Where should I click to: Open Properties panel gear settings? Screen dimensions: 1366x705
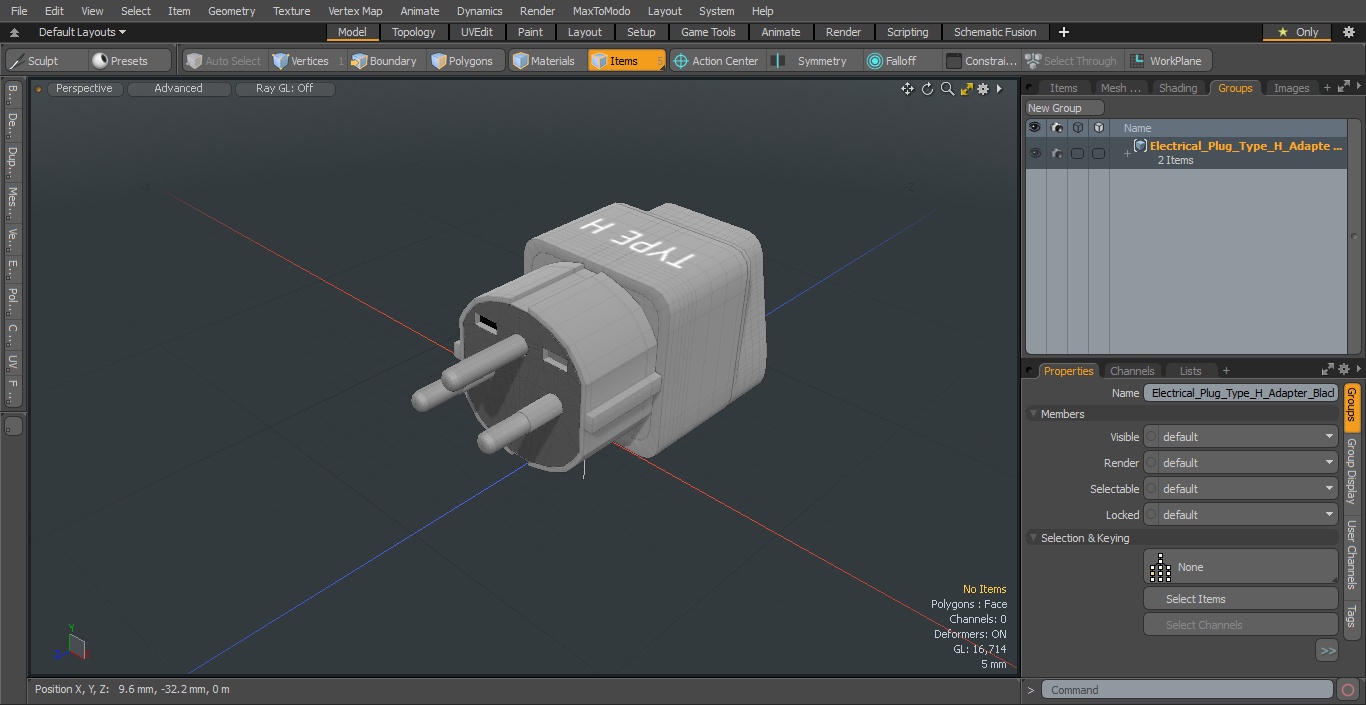[1344, 370]
